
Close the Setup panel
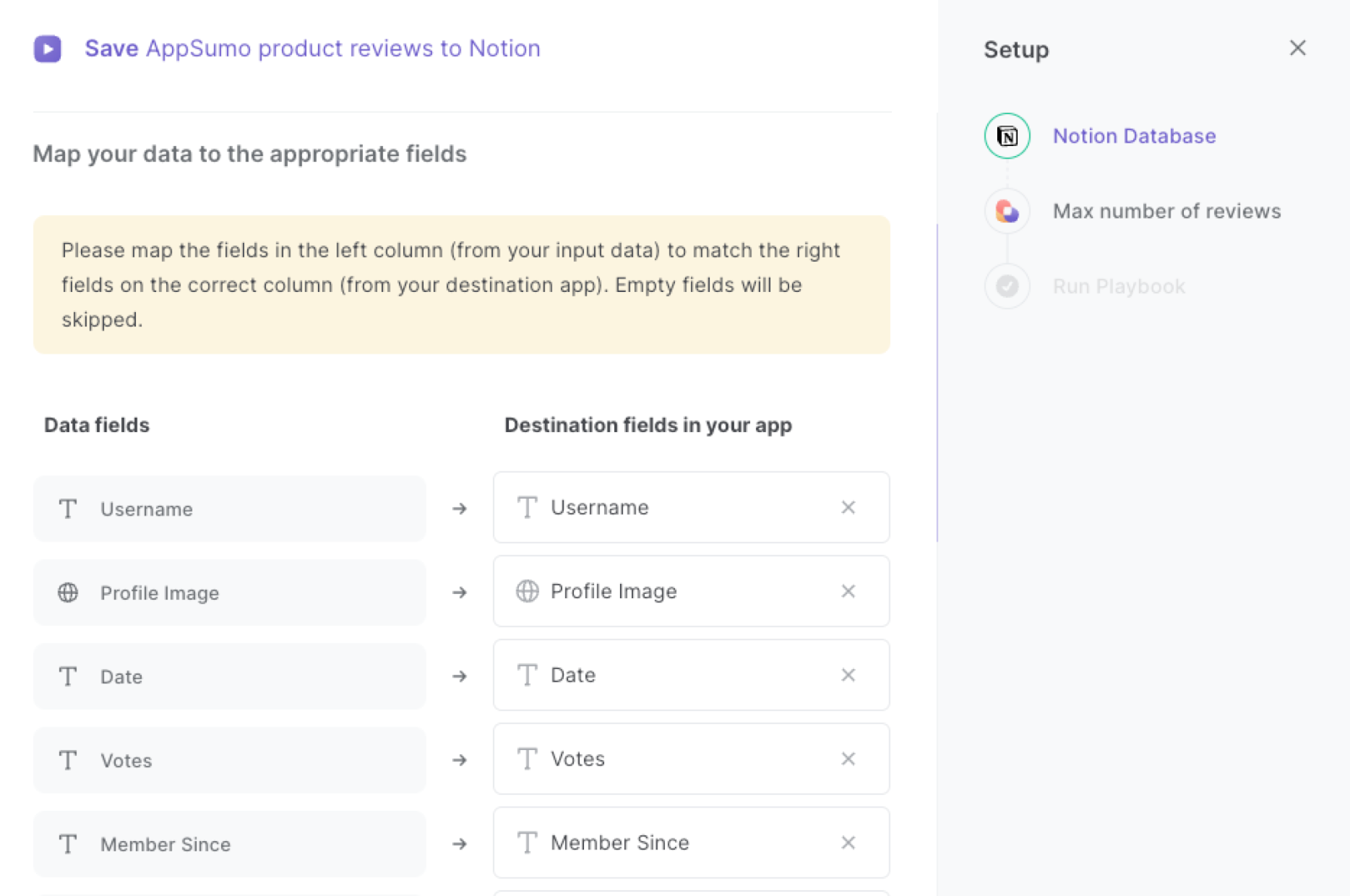tap(1297, 48)
